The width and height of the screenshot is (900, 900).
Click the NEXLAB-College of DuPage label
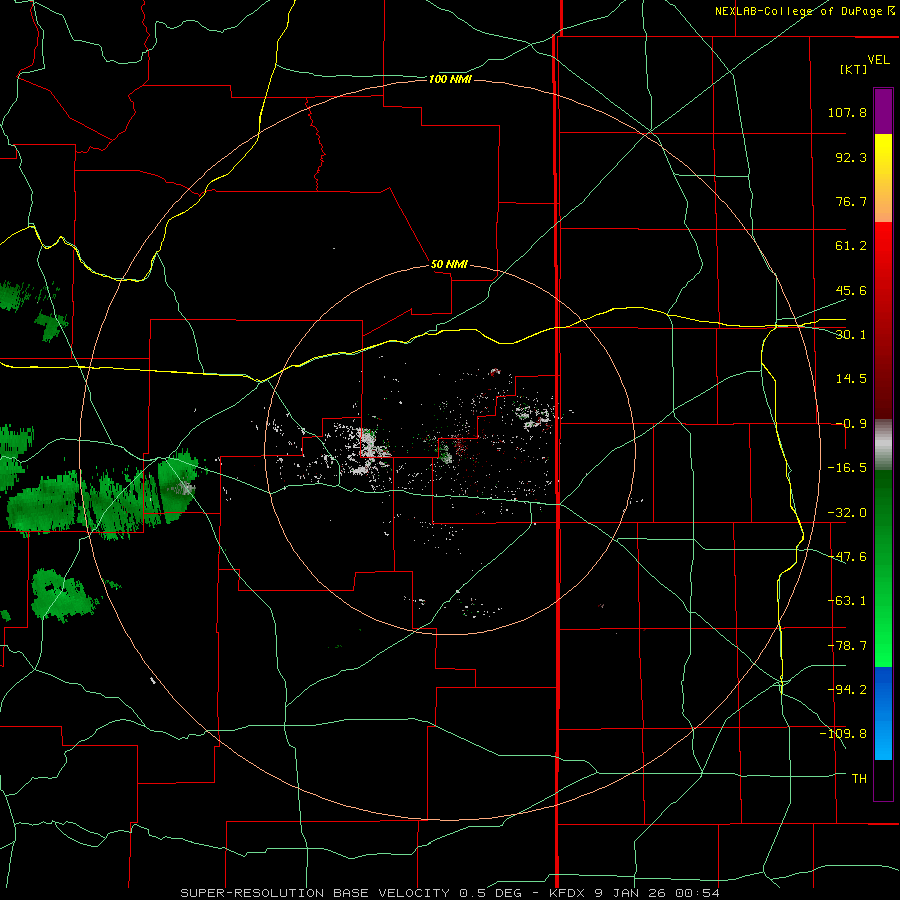(804, 11)
